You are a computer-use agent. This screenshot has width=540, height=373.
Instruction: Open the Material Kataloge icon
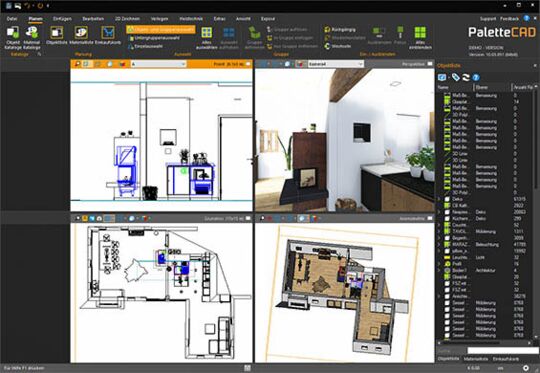[32, 37]
